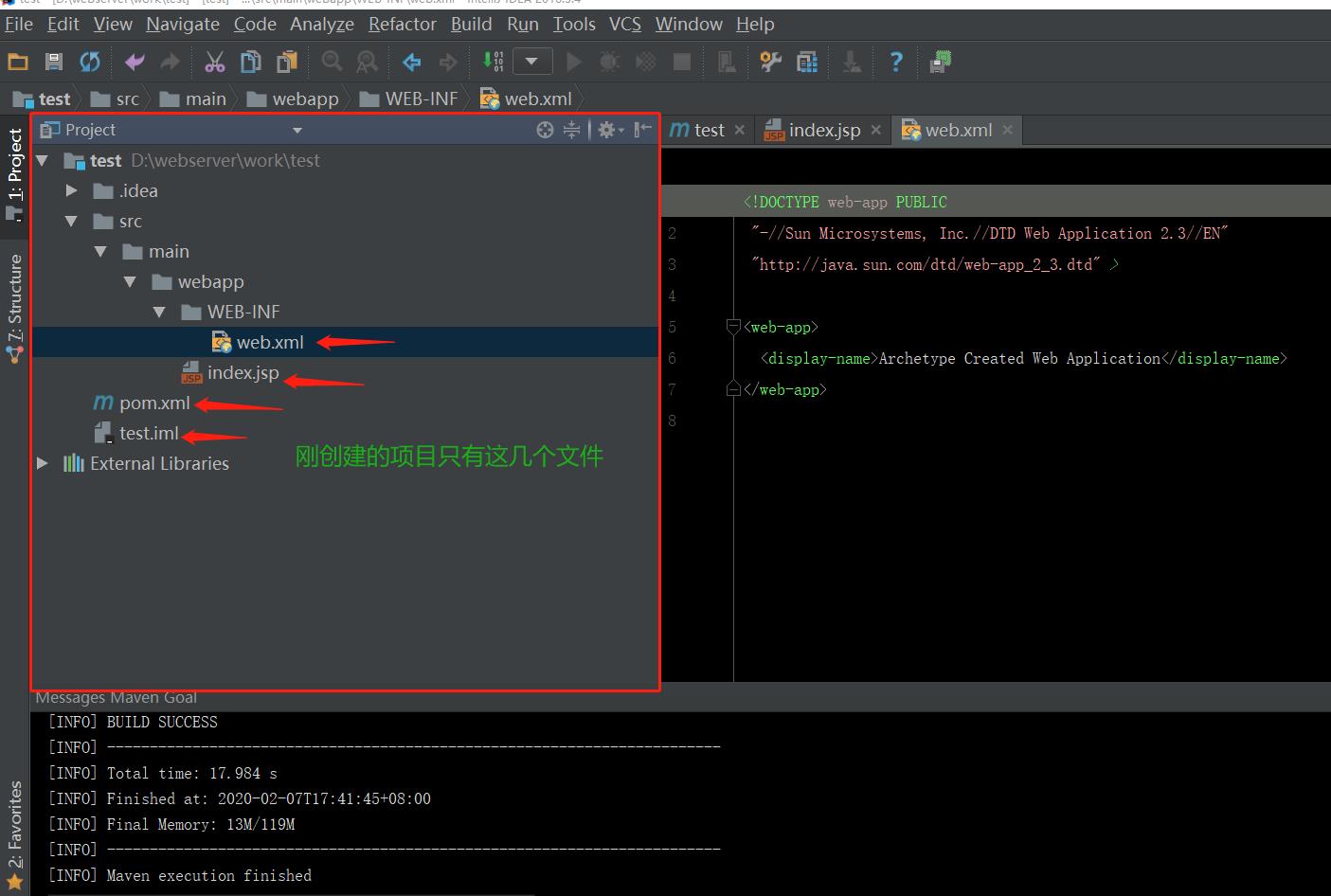Screen dimensions: 1331x896
Task: Collapse all nodes in the Project panel
Action: point(571,130)
